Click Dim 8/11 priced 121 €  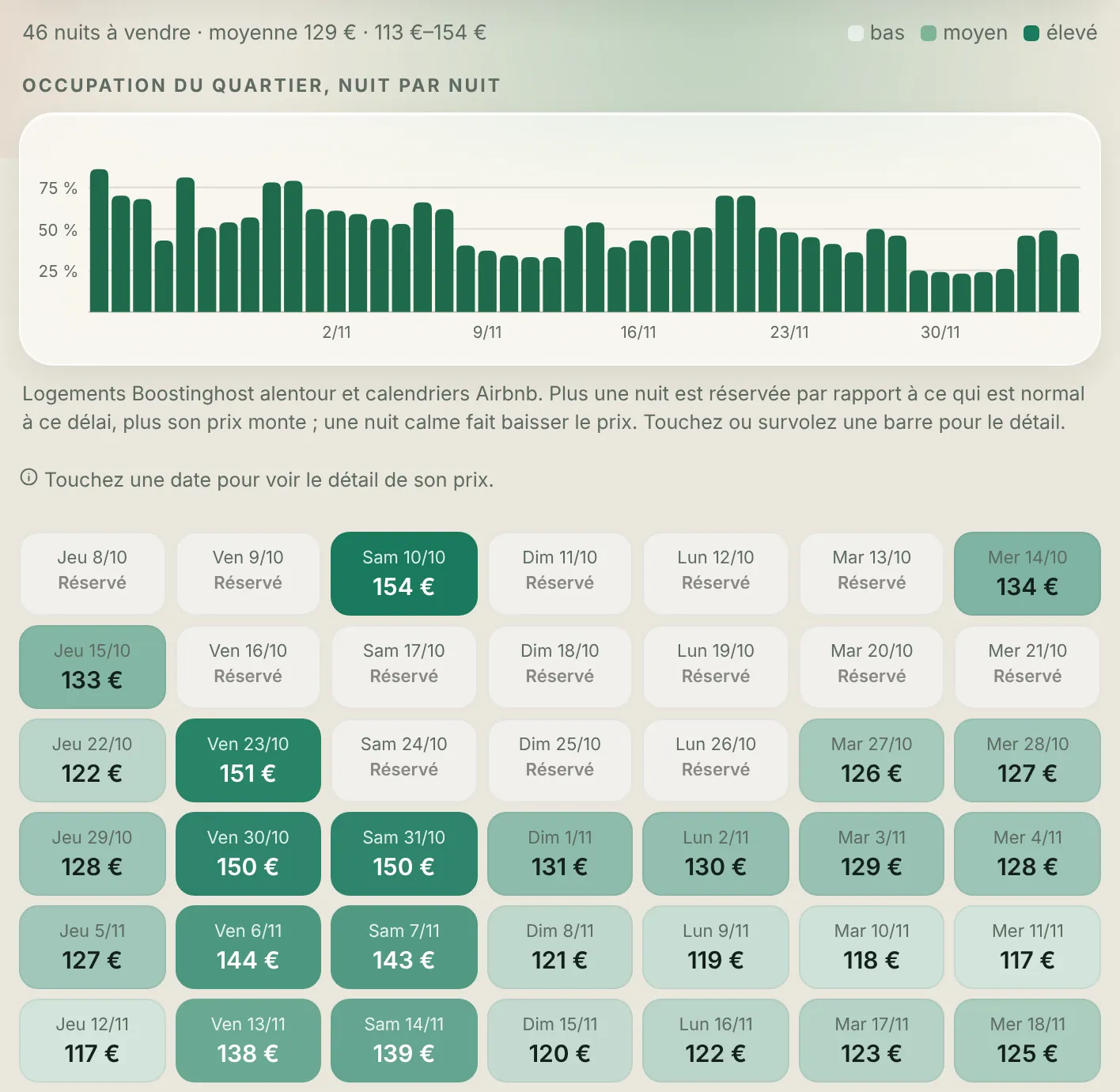click(560, 947)
